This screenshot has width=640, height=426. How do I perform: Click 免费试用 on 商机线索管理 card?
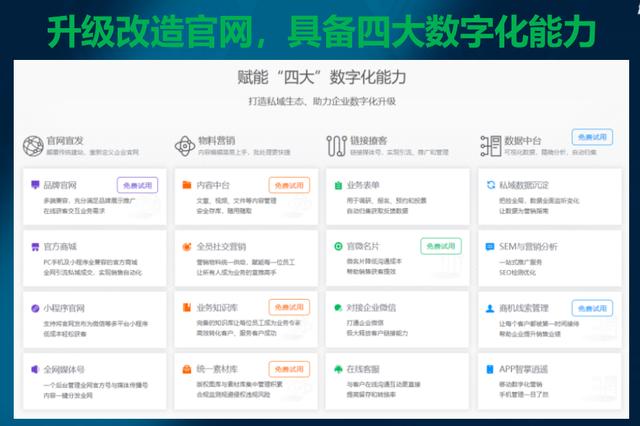[592, 308]
